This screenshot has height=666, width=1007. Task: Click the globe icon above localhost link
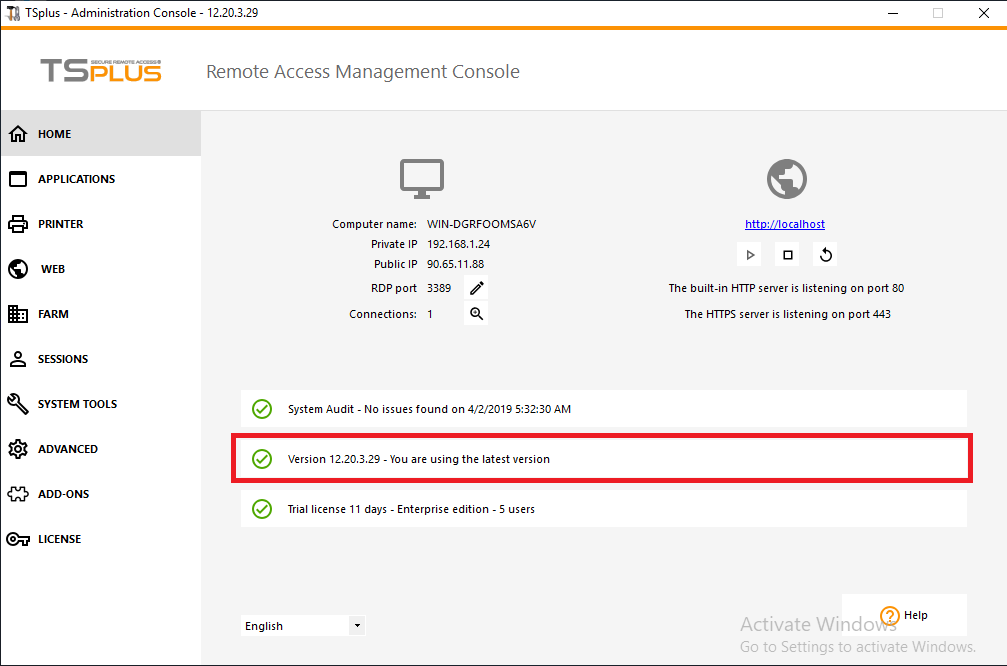[786, 180]
